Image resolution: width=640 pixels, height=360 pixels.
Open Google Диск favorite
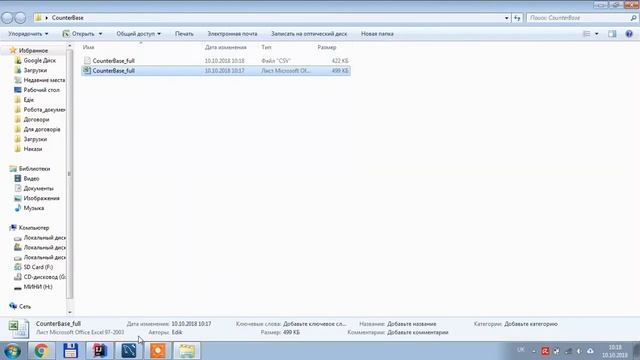click(39, 60)
